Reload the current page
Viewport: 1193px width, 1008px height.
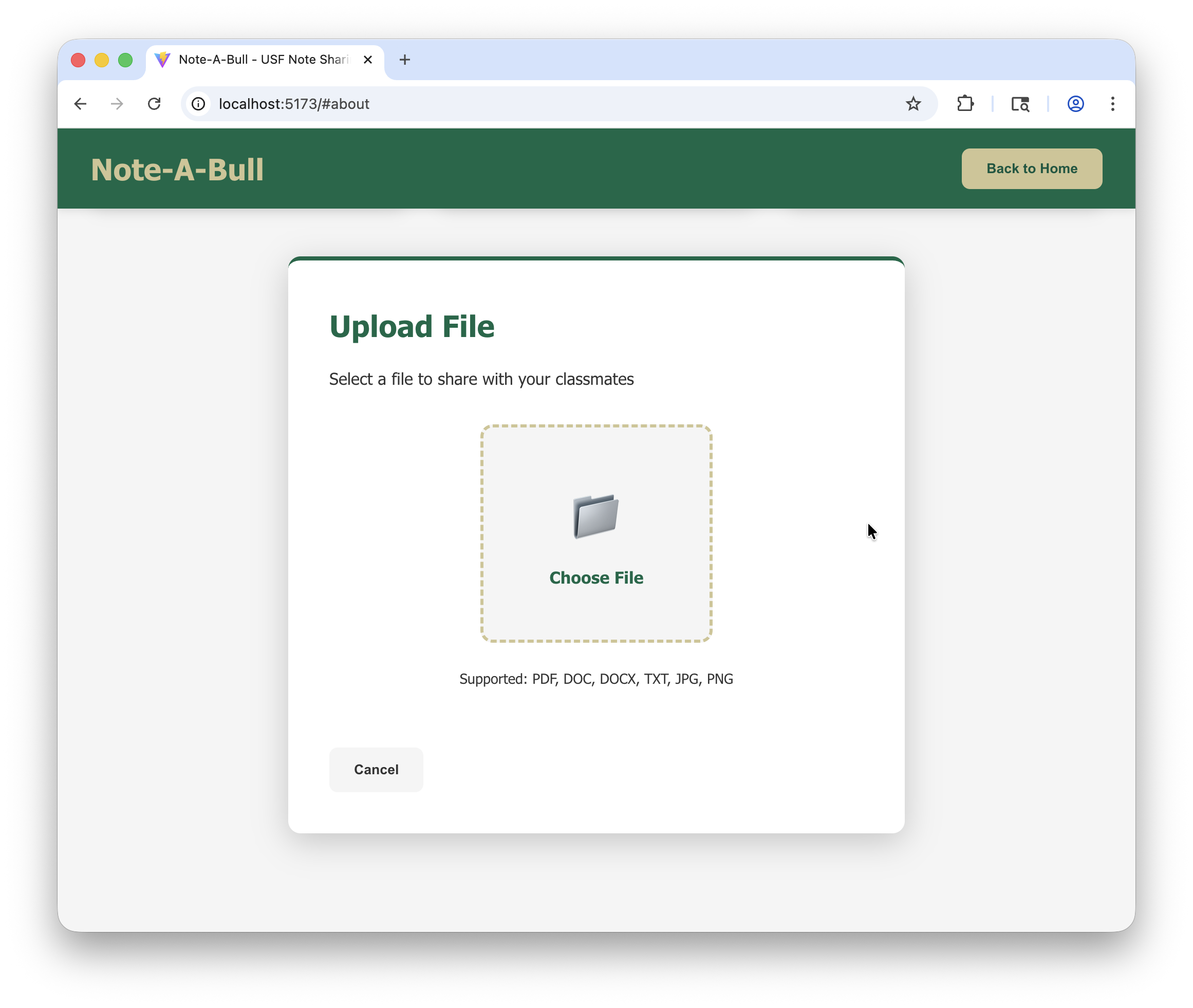point(154,104)
